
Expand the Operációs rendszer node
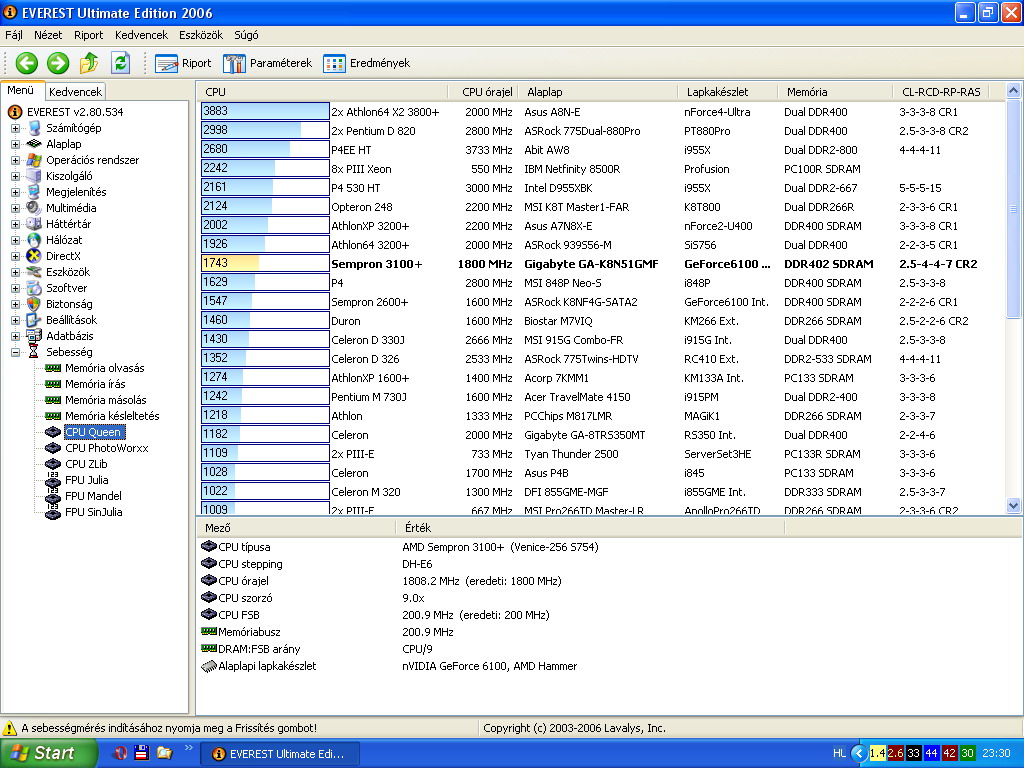[x=15, y=160]
